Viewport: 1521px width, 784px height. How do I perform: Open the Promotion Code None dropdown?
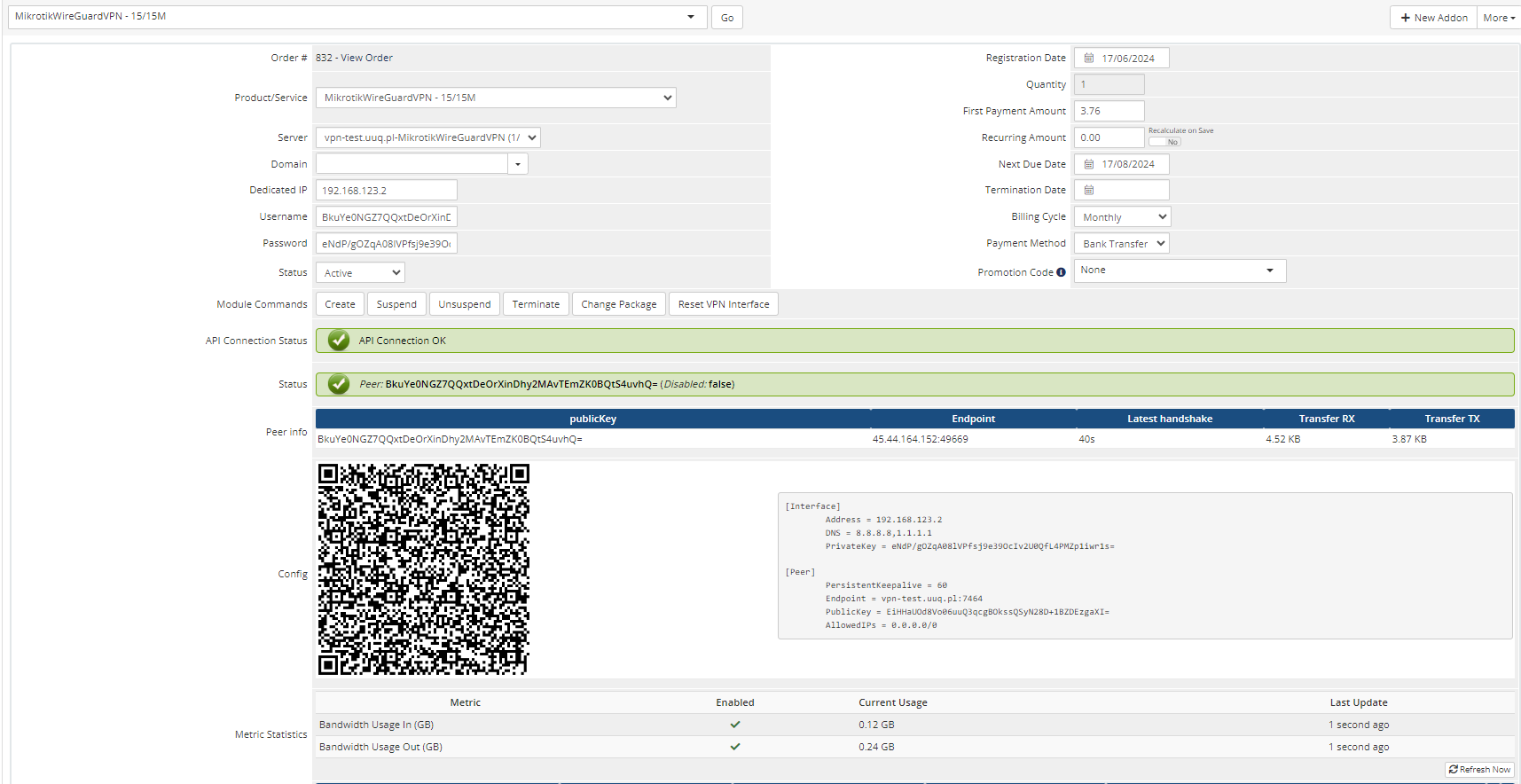click(x=1180, y=270)
